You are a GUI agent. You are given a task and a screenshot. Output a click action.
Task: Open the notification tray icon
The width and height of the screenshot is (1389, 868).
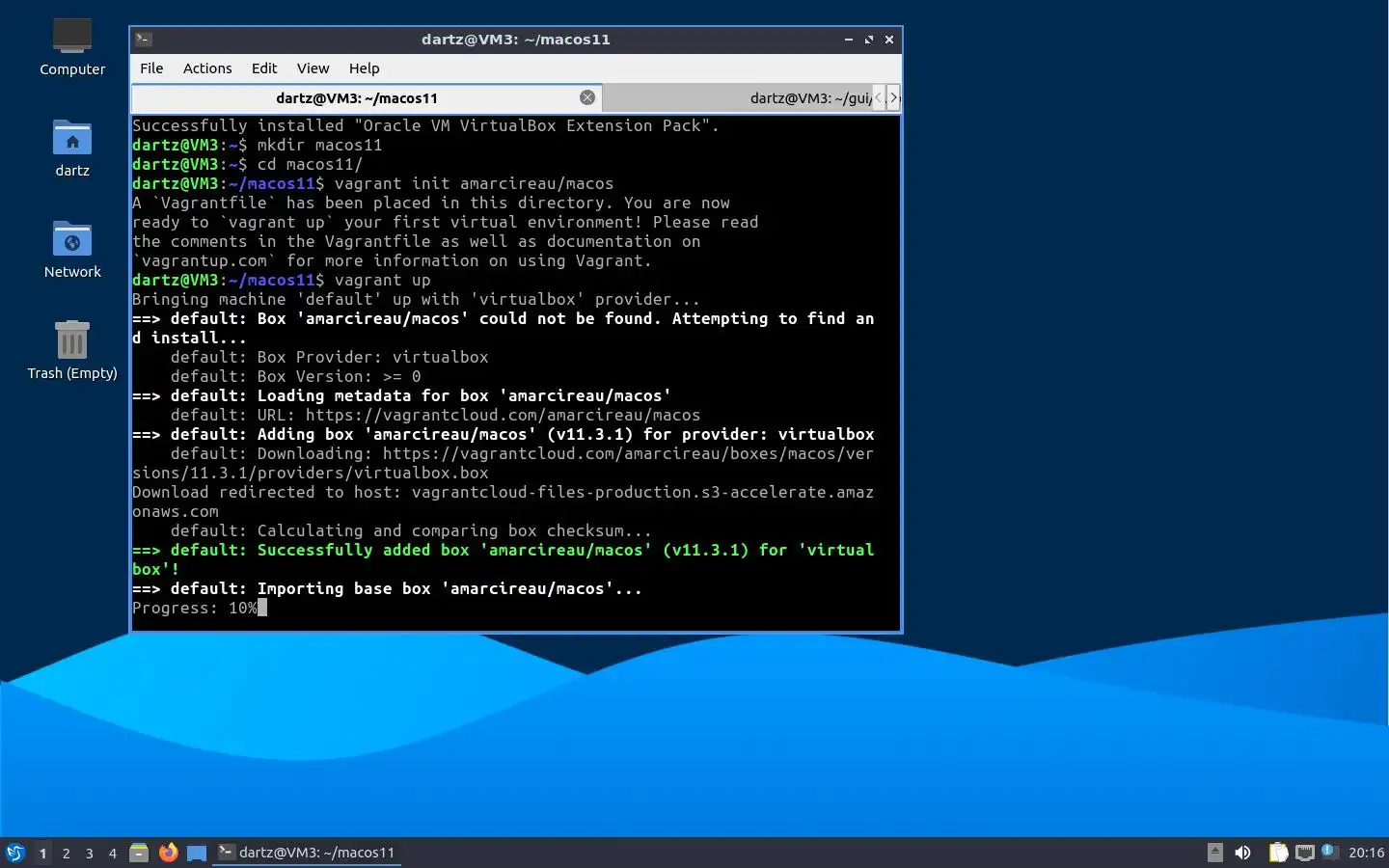(x=1328, y=851)
